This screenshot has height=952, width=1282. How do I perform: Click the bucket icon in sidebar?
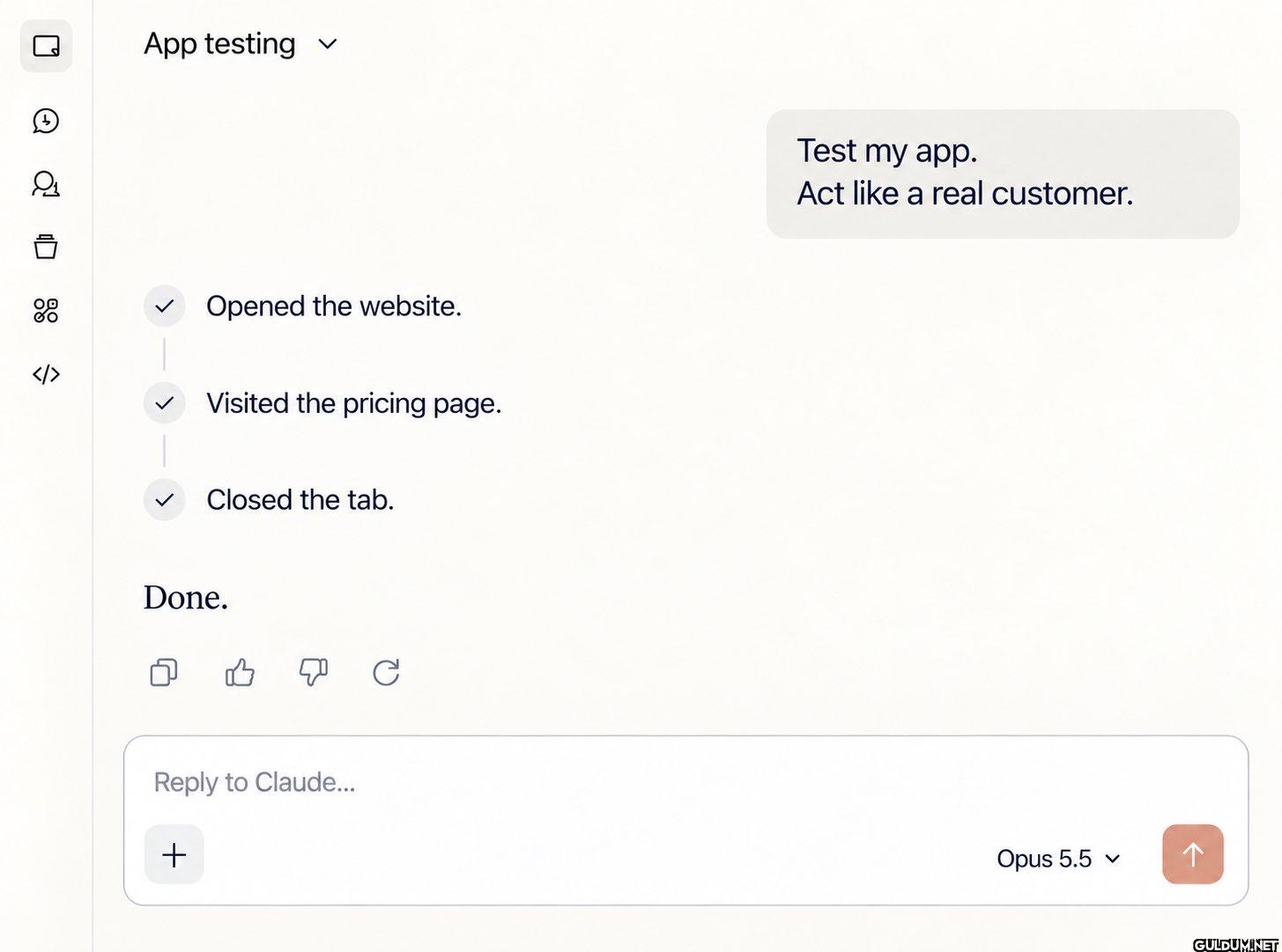(x=46, y=247)
